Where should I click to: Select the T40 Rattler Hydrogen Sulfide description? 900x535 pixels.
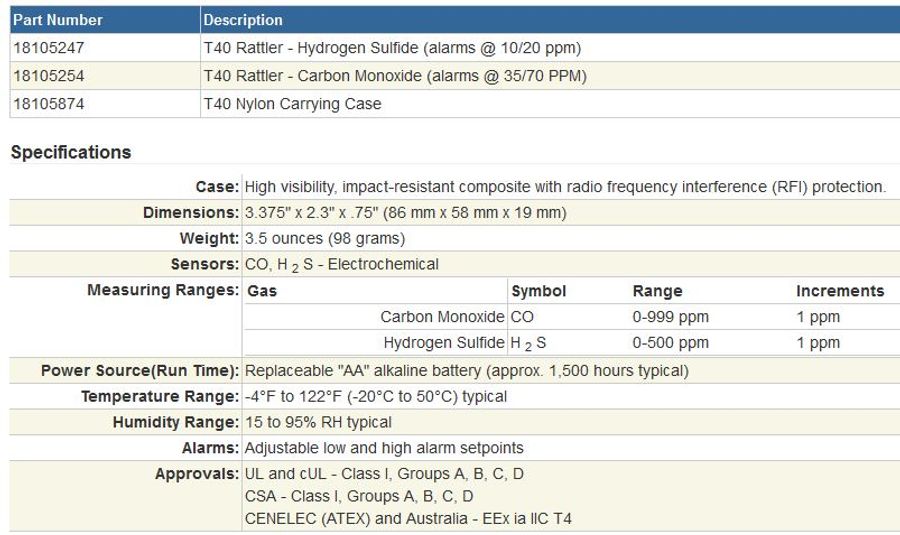click(x=392, y=48)
